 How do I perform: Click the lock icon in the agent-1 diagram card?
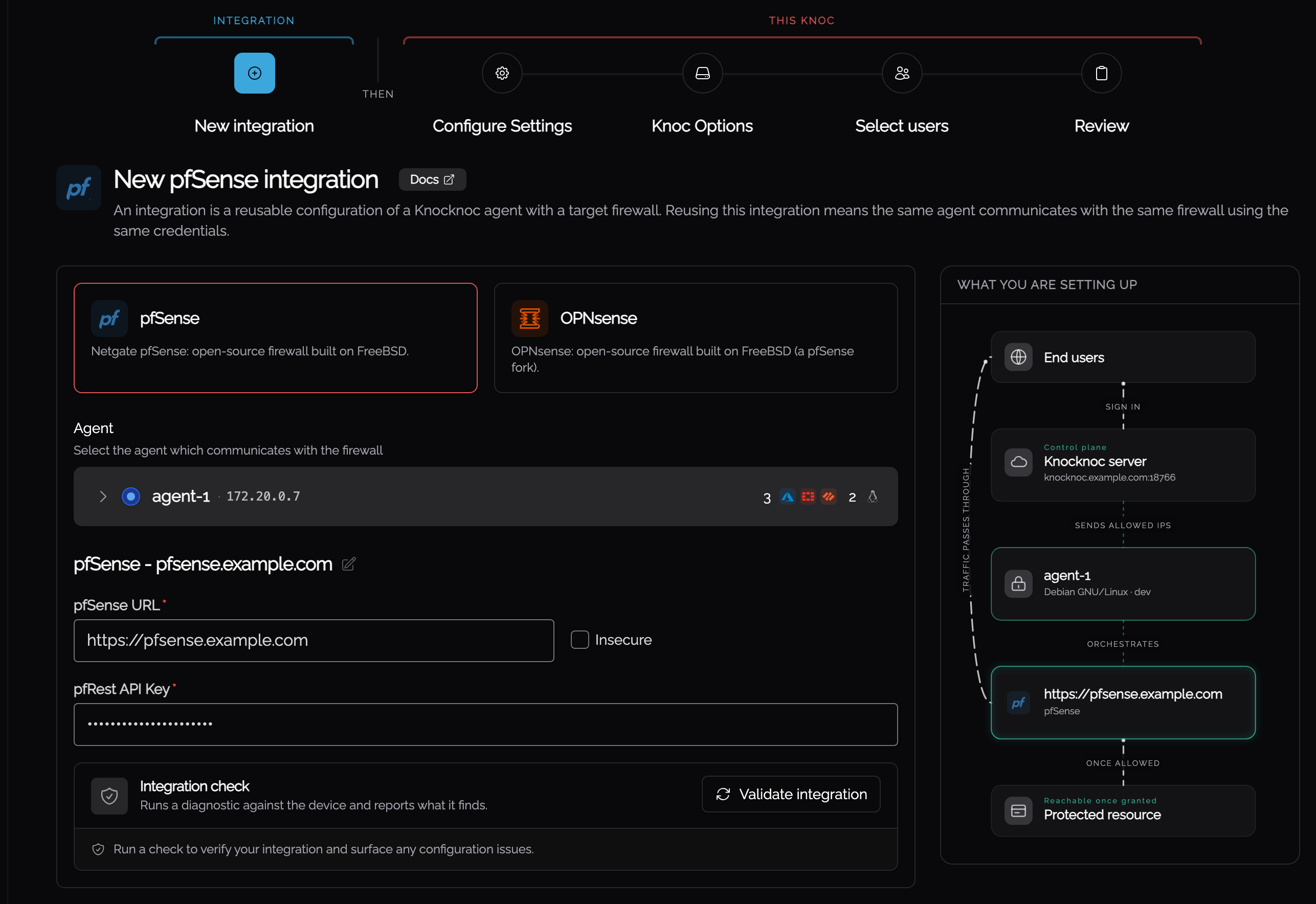point(1018,583)
